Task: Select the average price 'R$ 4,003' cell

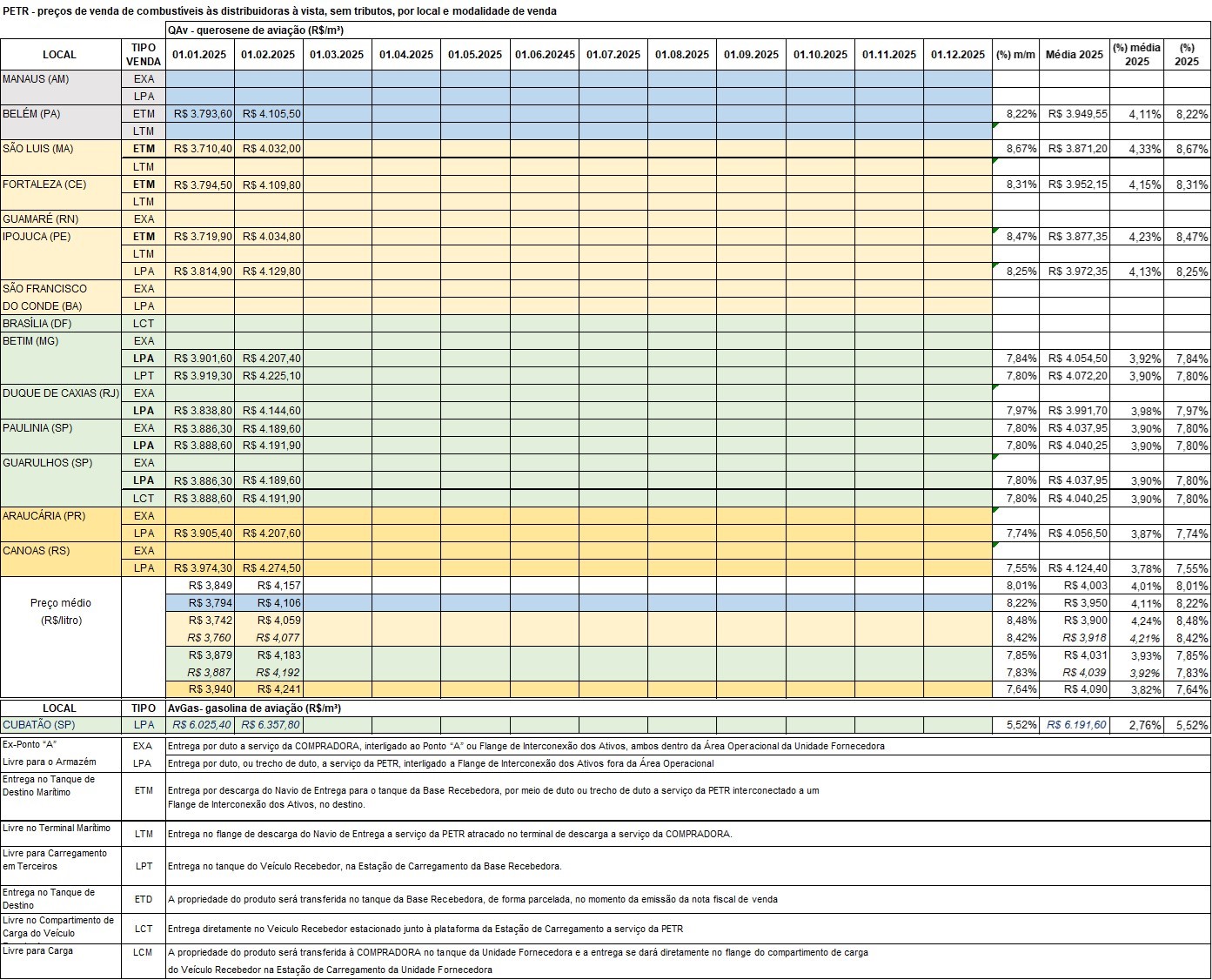Action: click(1075, 586)
